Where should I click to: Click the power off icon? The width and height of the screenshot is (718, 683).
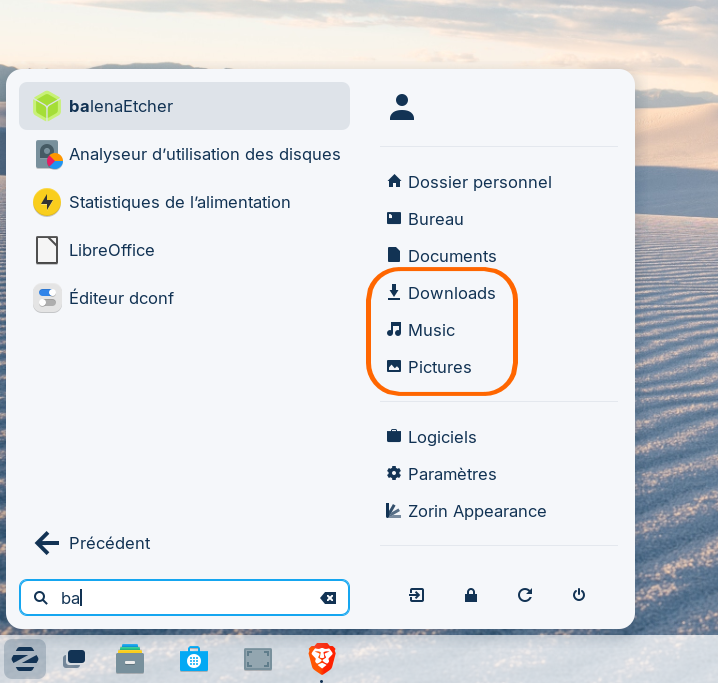pyautogui.click(x=579, y=595)
